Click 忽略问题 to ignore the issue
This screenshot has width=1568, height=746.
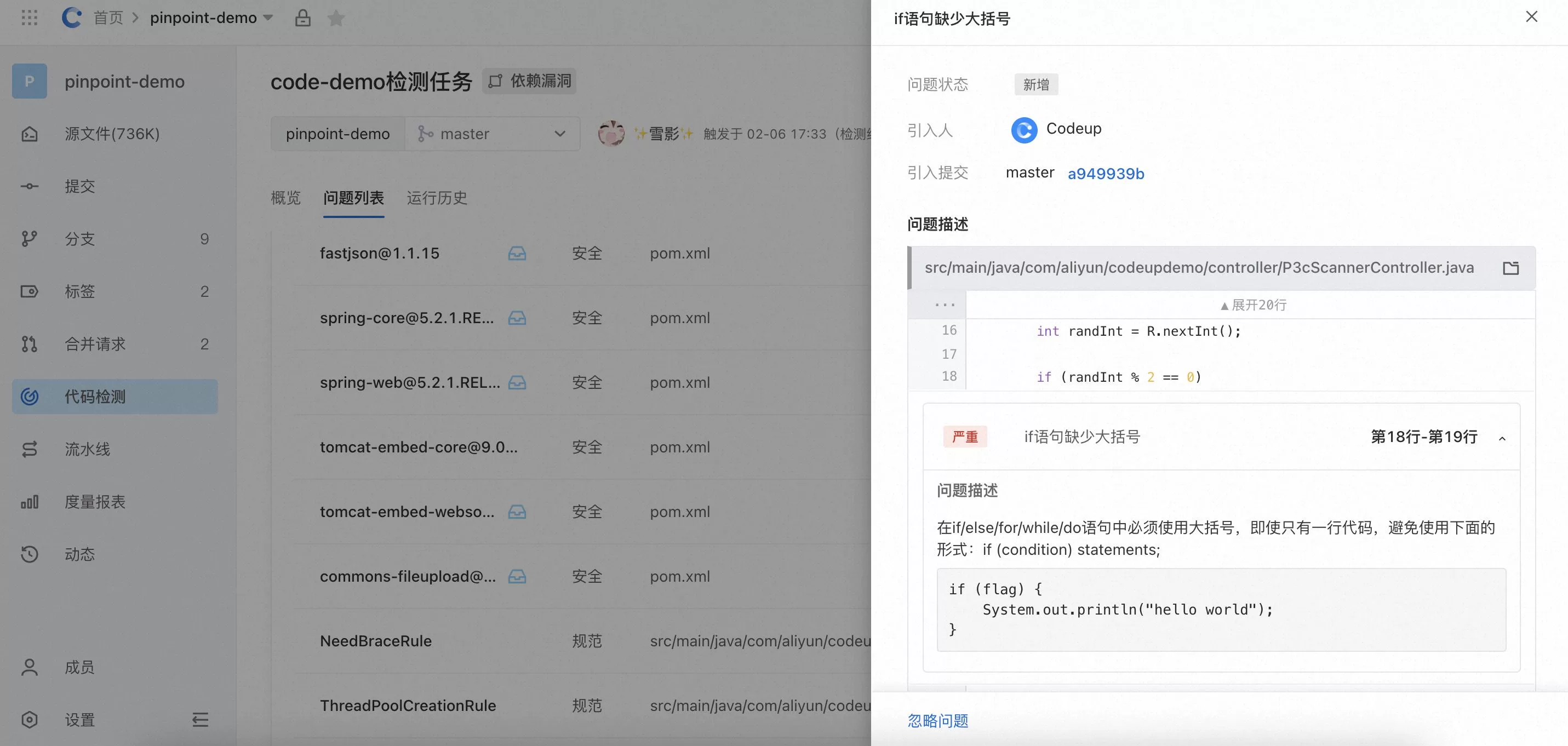pyautogui.click(x=937, y=721)
